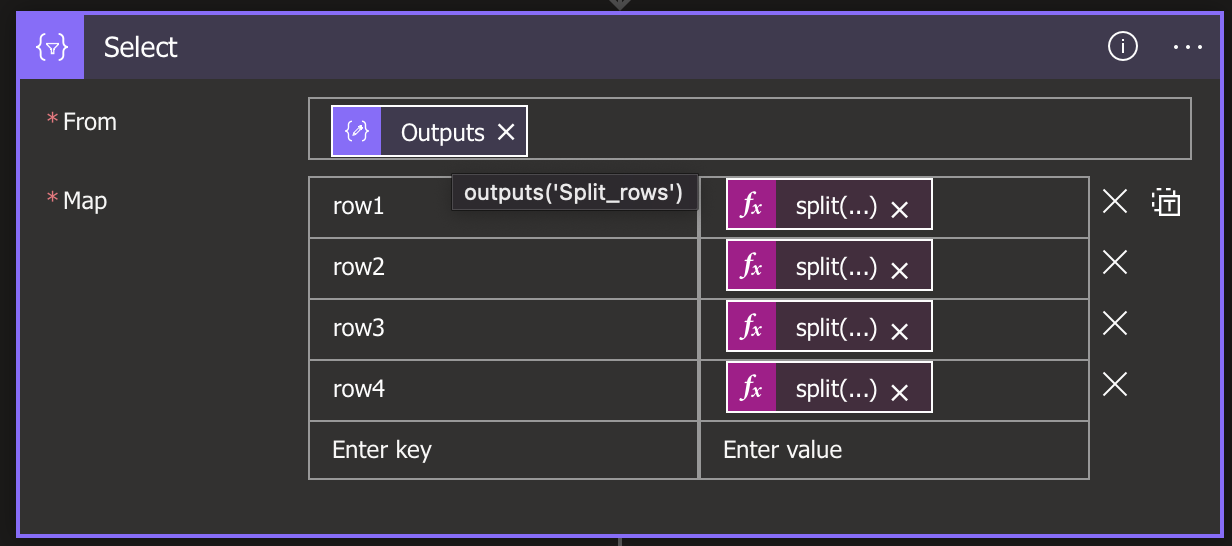This screenshot has height=546, width=1232.
Task: Remove split expression token from row1
Action: pos(899,209)
